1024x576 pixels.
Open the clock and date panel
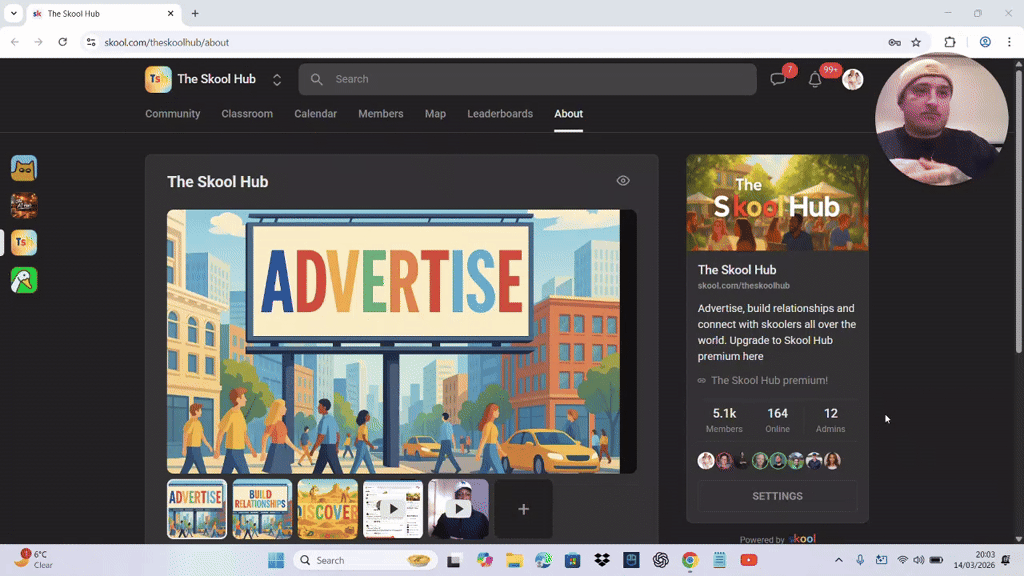coord(974,560)
